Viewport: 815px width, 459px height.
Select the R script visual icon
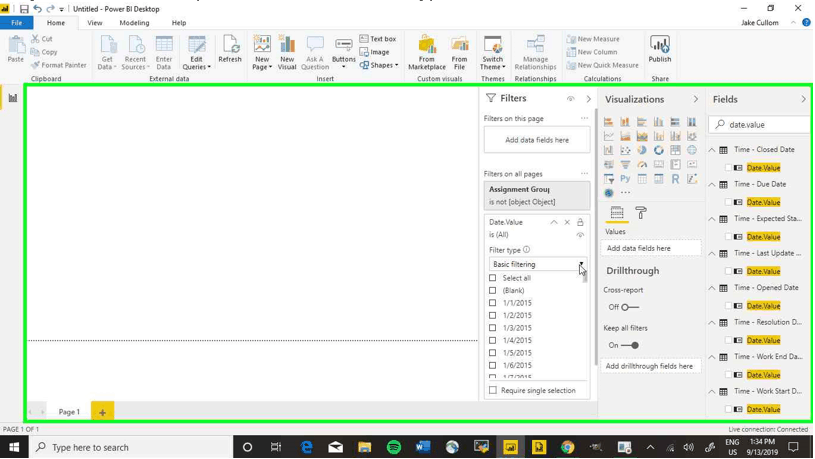pos(675,179)
